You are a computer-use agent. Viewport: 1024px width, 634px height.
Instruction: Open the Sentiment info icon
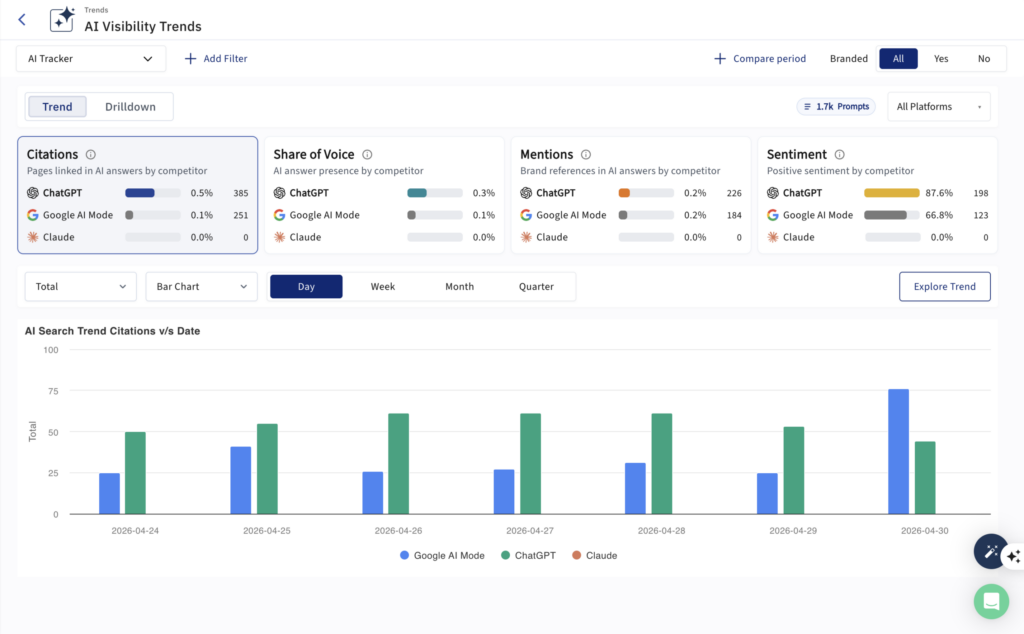840,155
